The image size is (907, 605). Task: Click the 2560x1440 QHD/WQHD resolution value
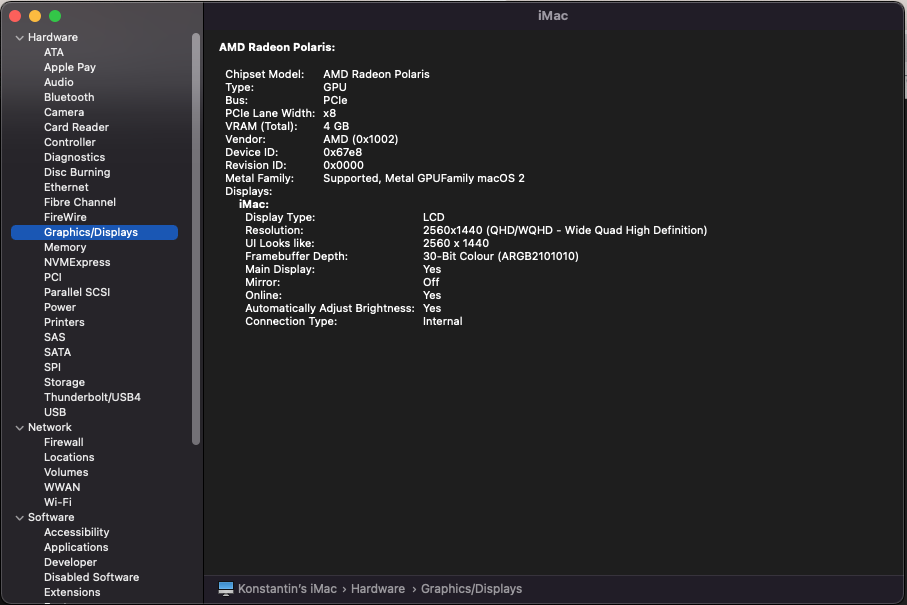pyautogui.click(x=565, y=230)
